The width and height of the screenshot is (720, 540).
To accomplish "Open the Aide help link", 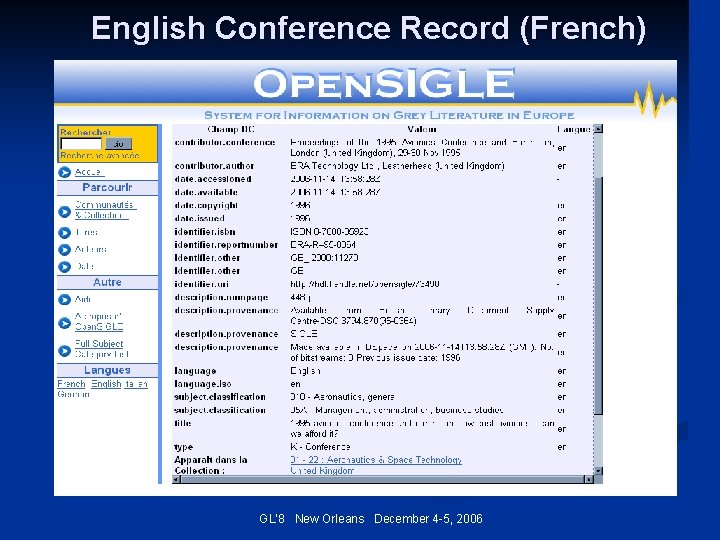I will (x=83, y=299).
